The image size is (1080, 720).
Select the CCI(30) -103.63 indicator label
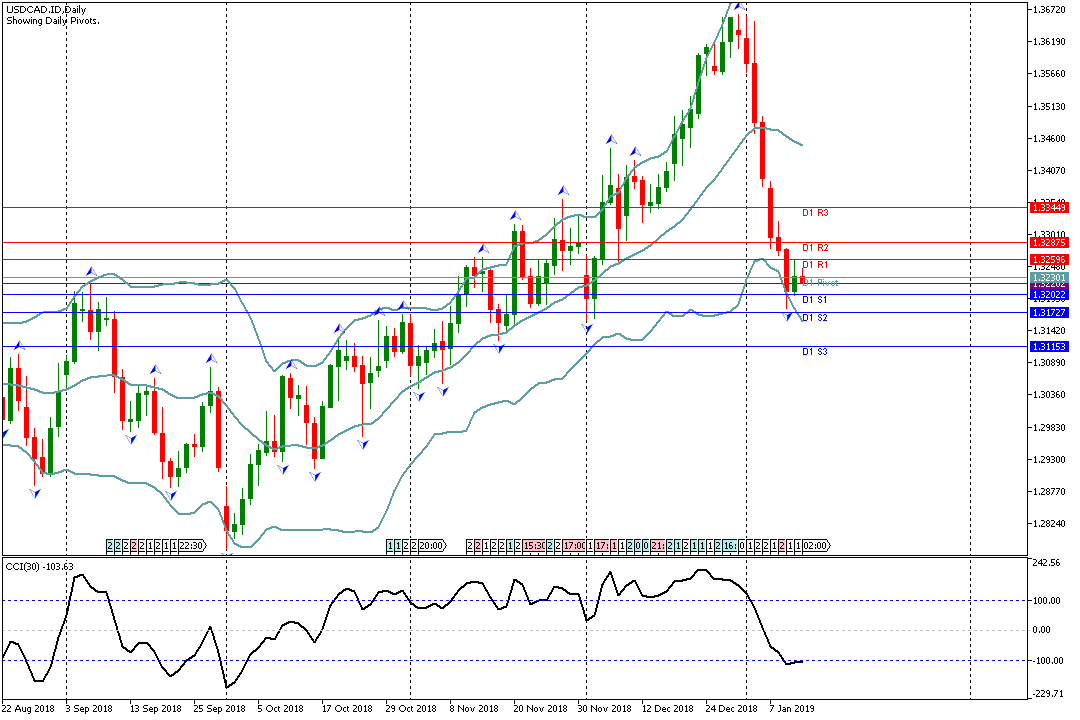(x=39, y=566)
